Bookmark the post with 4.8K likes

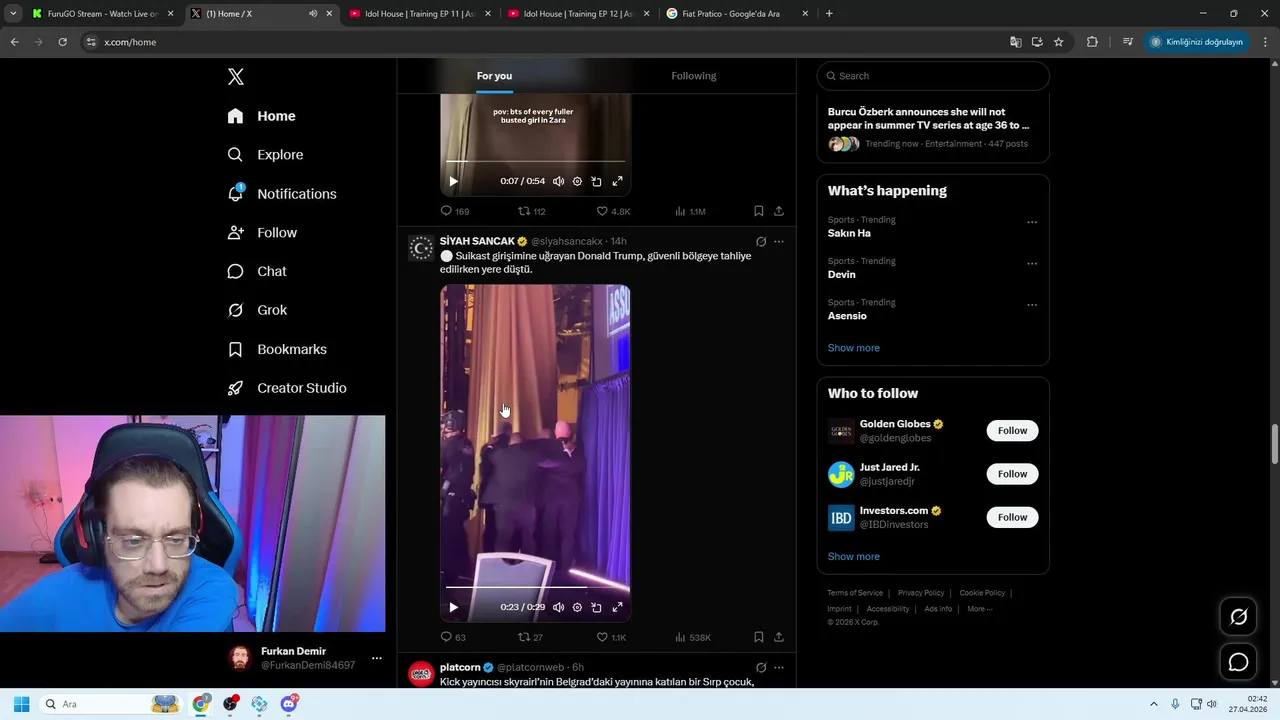(x=758, y=211)
